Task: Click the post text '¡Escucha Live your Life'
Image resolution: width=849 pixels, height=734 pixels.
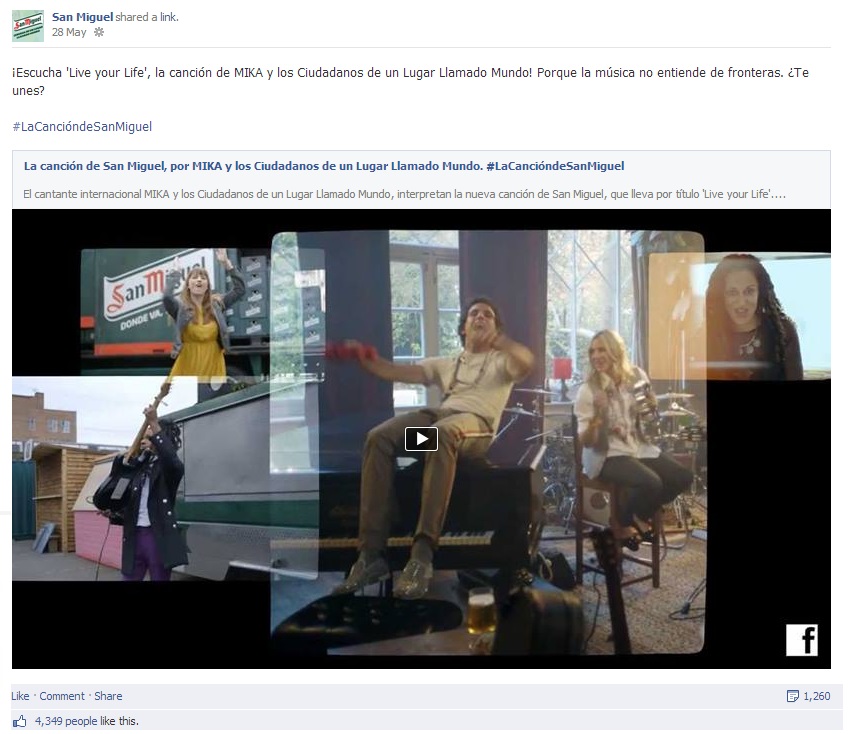Action: 410,81
